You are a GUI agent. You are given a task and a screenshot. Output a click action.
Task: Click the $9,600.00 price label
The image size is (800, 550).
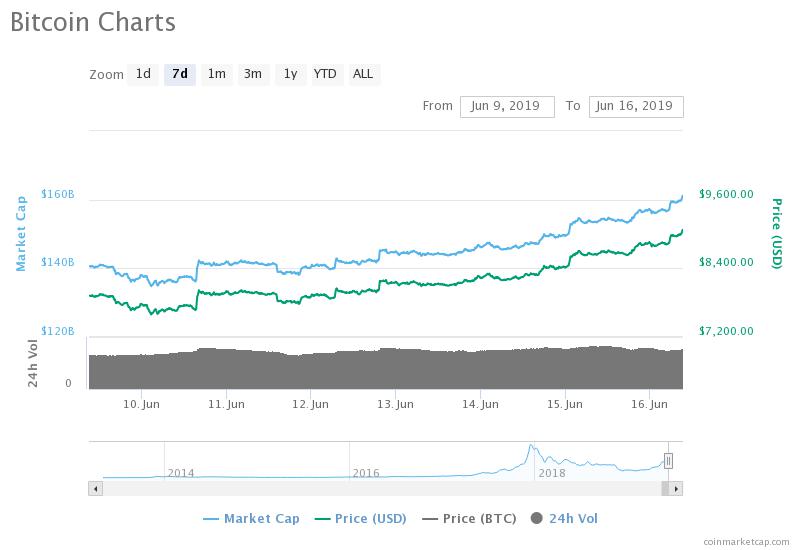tap(726, 194)
